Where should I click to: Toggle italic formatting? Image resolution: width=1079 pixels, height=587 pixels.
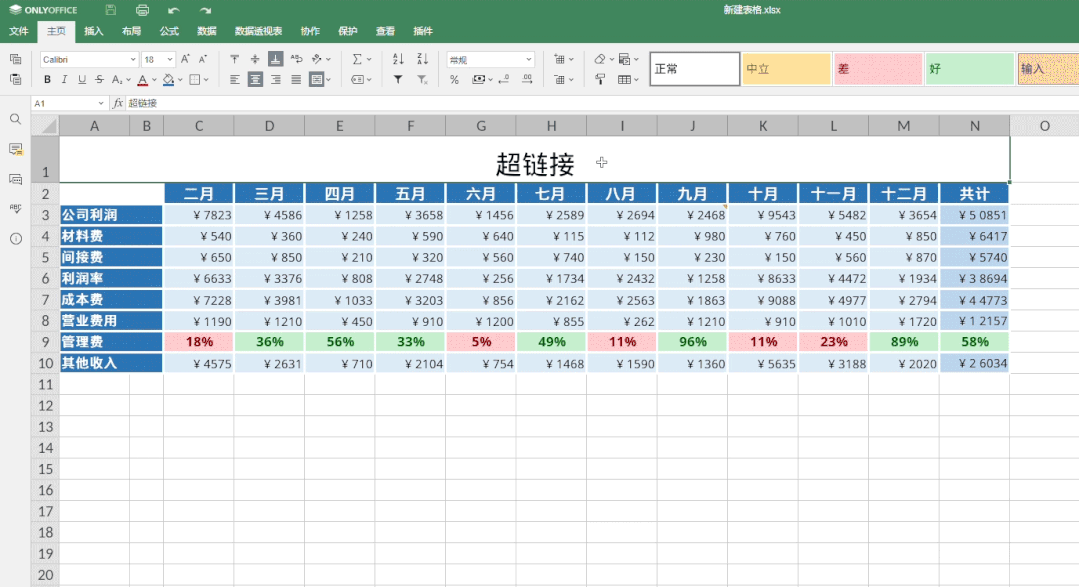pyautogui.click(x=65, y=80)
